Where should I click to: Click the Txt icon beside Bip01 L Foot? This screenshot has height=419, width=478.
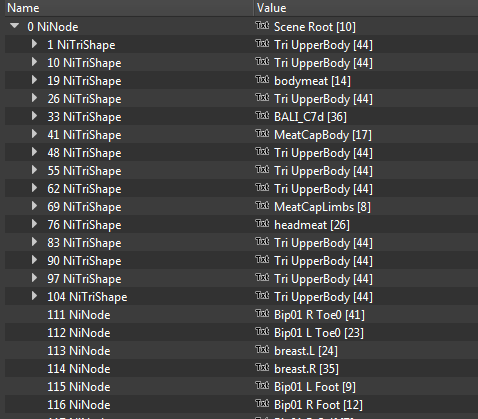(262, 386)
